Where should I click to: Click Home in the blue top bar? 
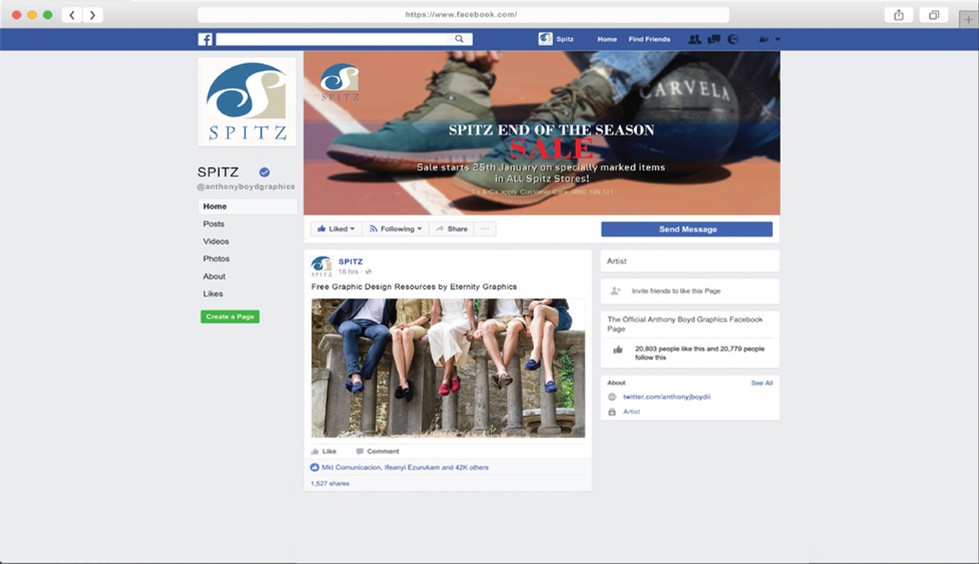[x=606, y=39]
